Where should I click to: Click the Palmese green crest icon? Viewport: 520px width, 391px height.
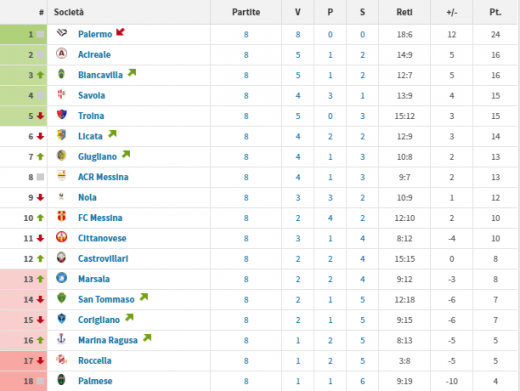click(x=62, y=379)
